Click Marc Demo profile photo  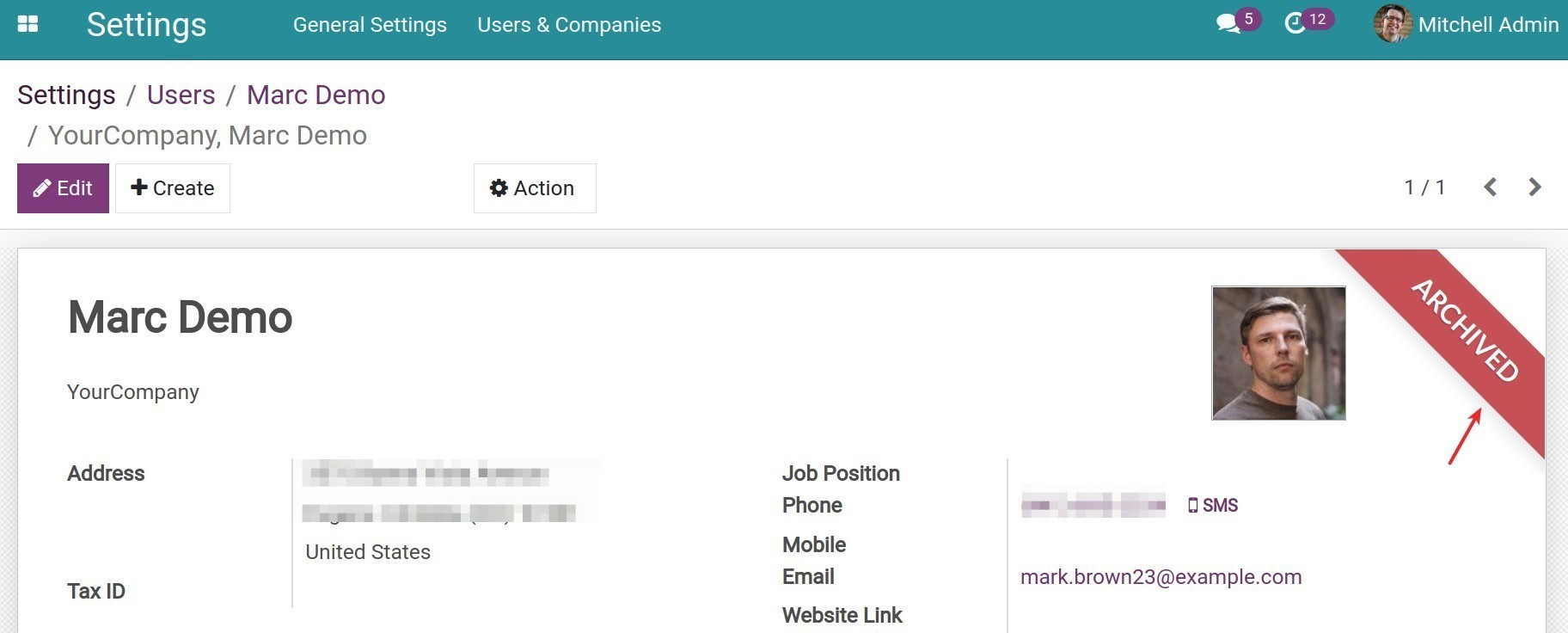tap(1278, 353)
